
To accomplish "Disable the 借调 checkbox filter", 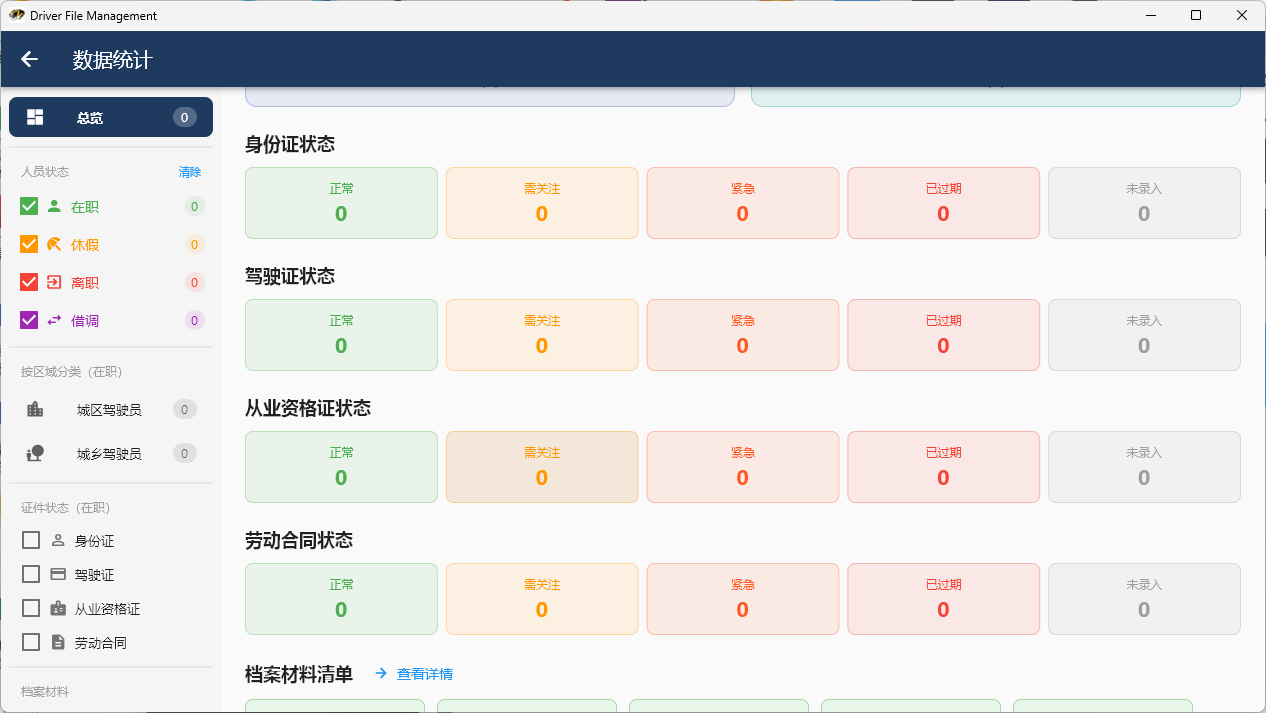I will point(29,321).
